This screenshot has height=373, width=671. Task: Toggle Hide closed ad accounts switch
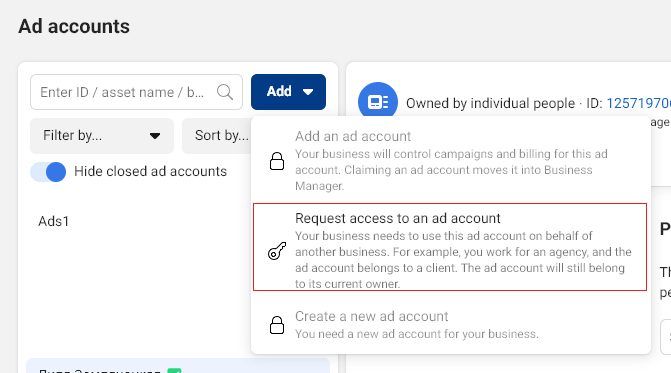[48, 172]
